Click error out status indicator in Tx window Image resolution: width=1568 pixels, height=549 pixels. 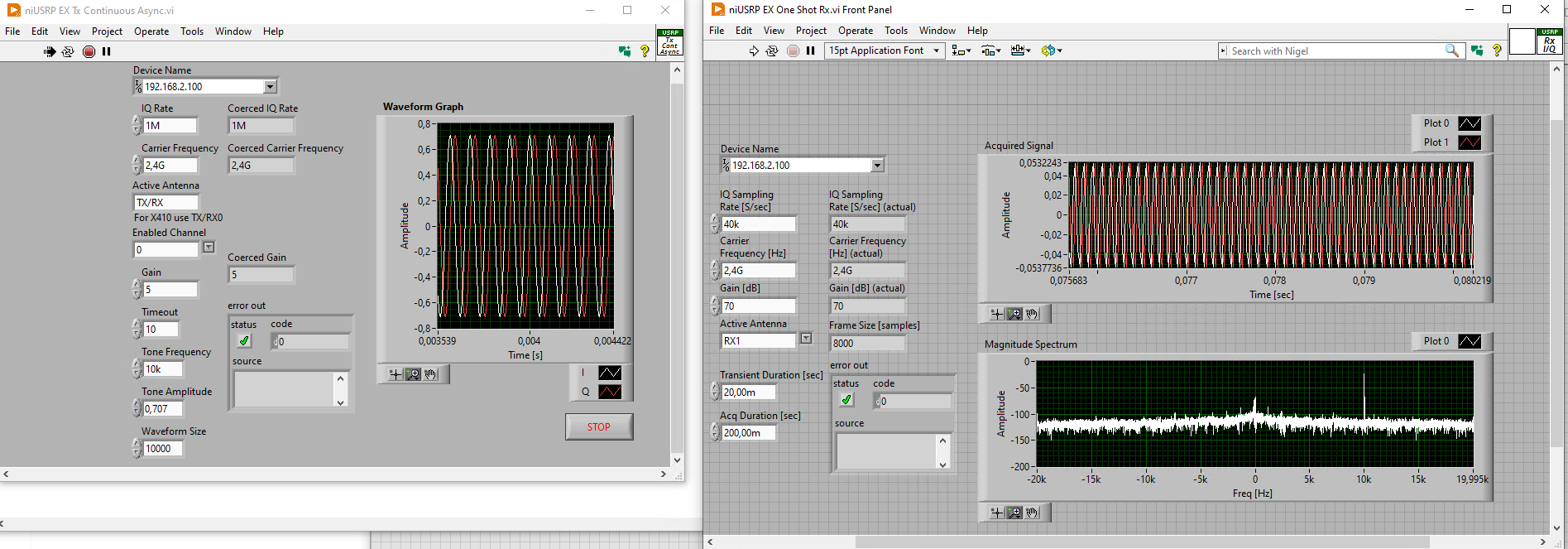244,340
